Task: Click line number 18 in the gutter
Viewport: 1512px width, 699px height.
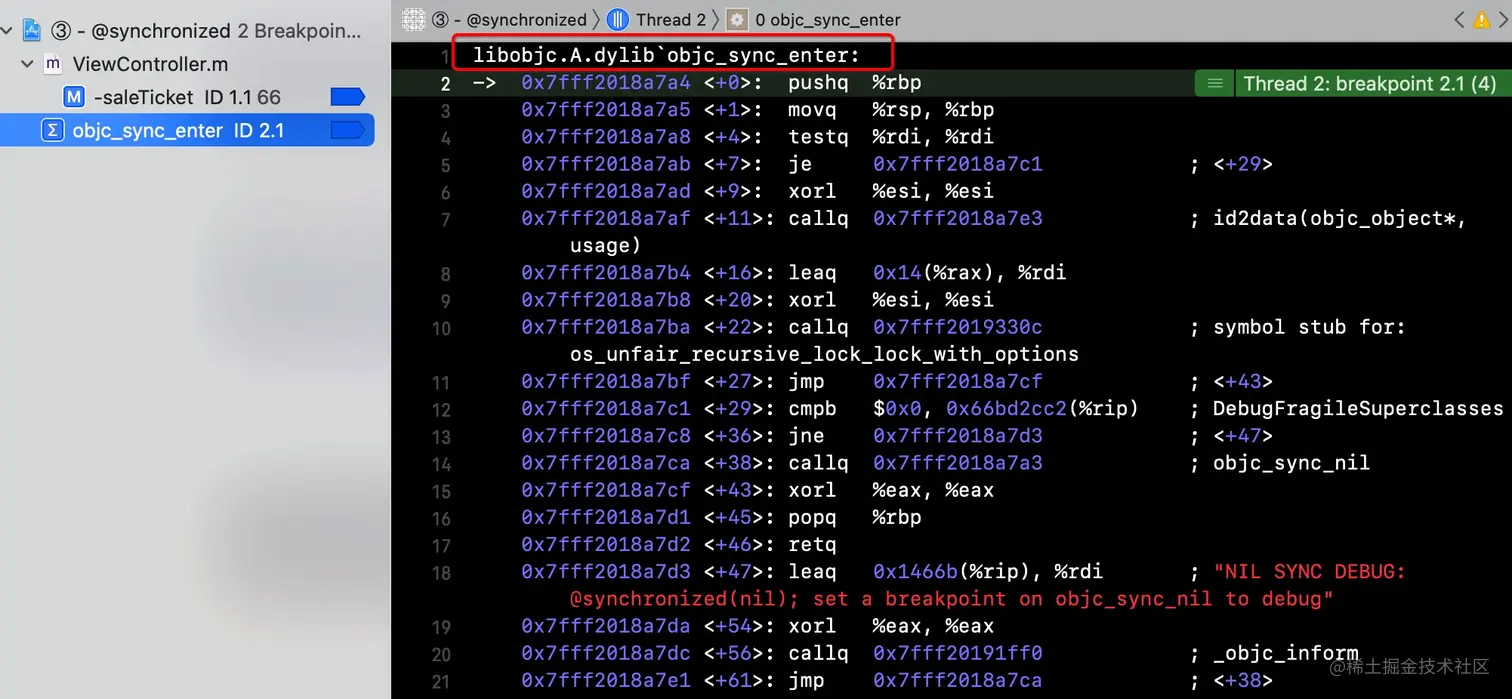Action: click(x=441, y=573)
